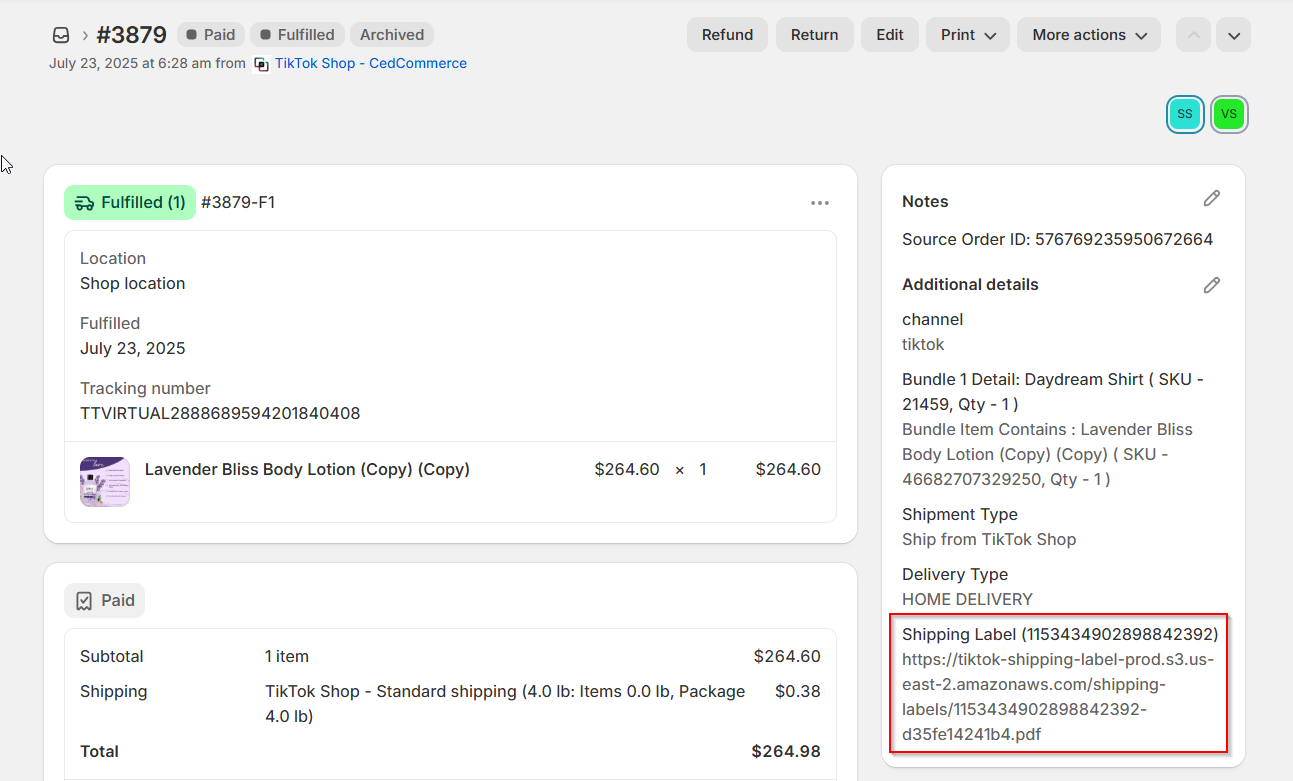
Task: Click the order number #3879 heading
Action: click(x=131, y=35)
